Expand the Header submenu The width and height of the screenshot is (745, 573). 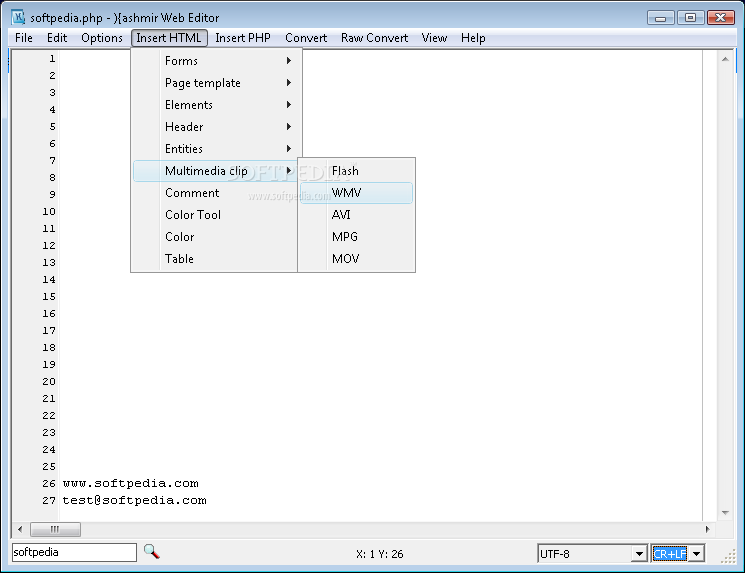(x=217, y=127)
